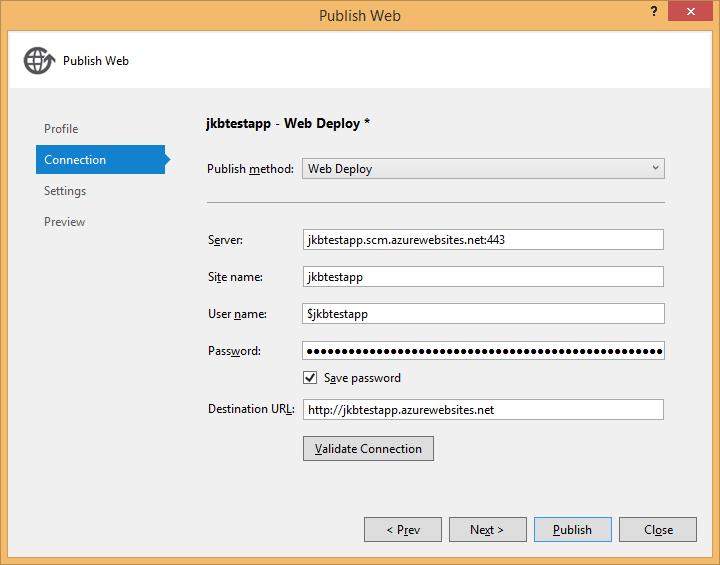Click the 'Destination URL:' label
The height and width of the screenshot is (565, 720).
[251, 409]
